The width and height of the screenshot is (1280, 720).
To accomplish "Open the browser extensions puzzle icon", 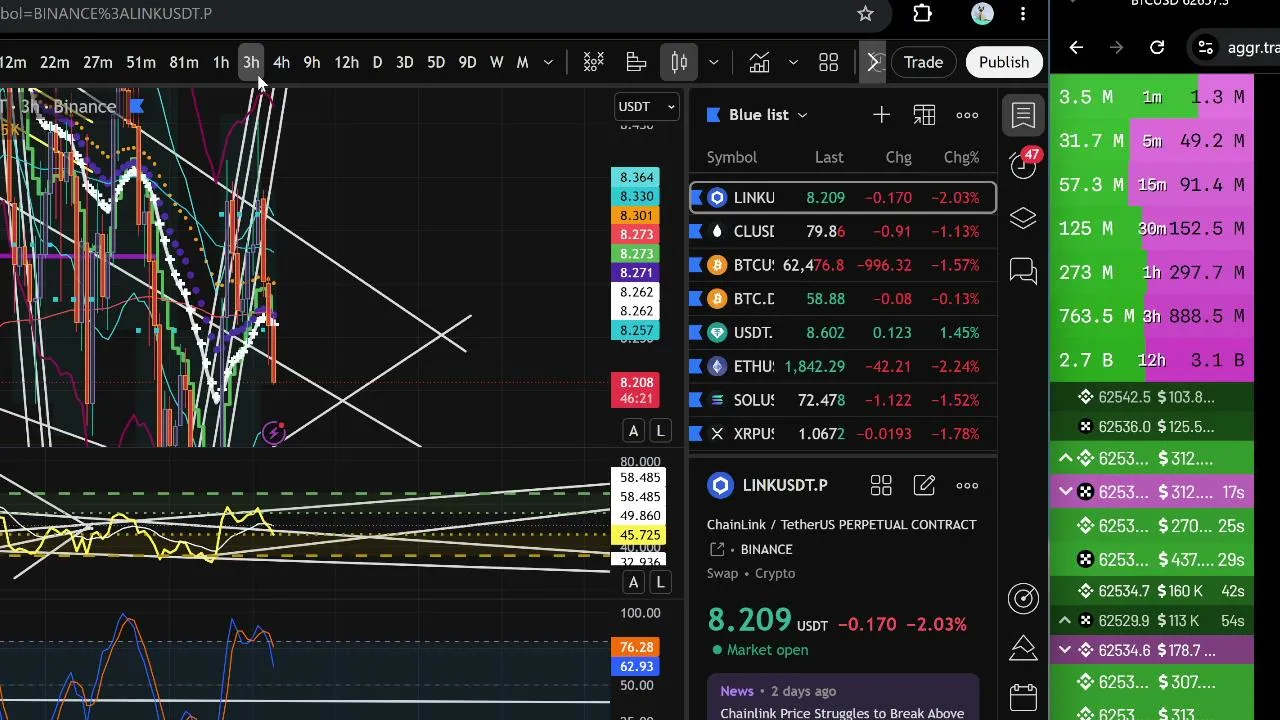I will [x=922, y=14].
